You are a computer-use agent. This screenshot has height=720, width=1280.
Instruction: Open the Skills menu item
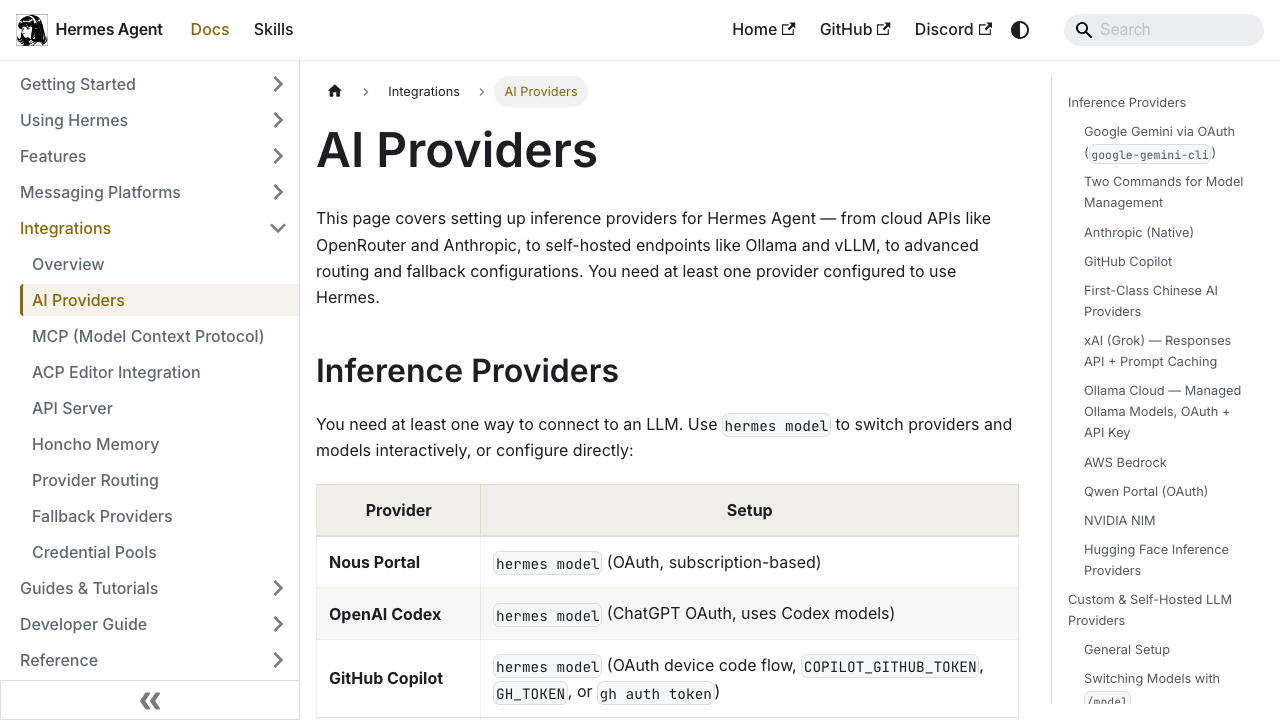coord(273,29)
